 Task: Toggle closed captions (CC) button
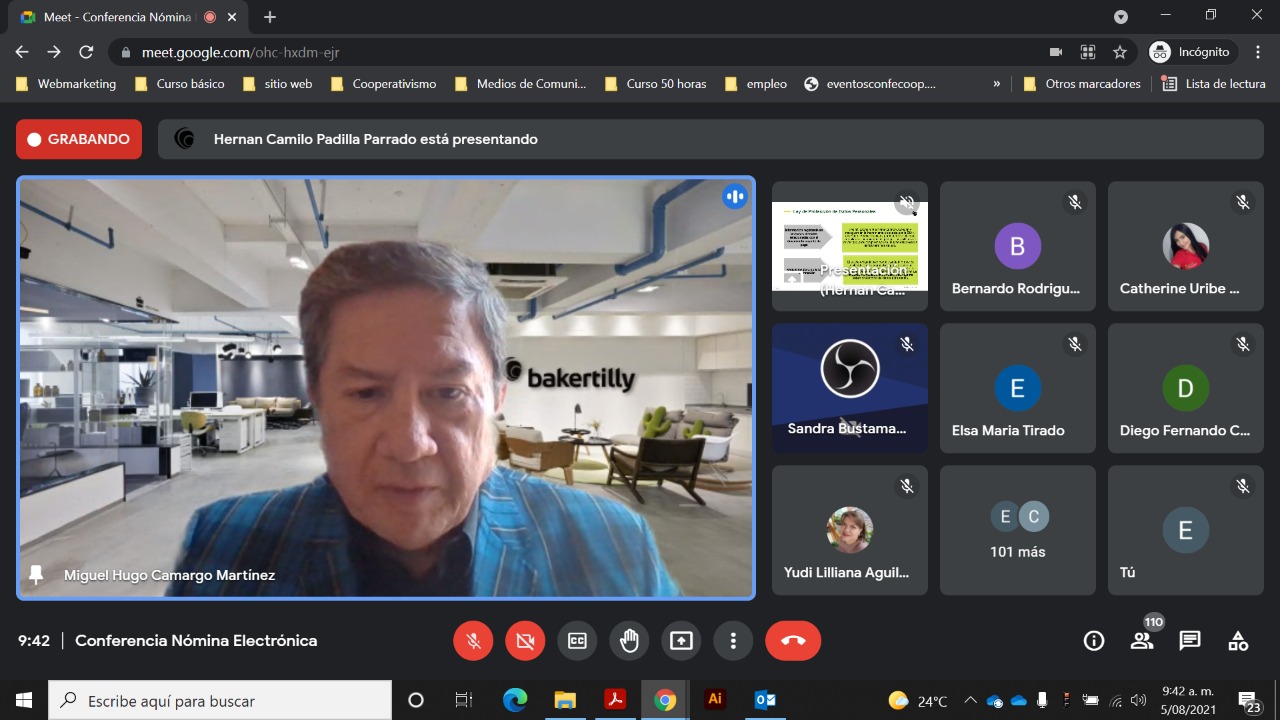tap(577, 641)
